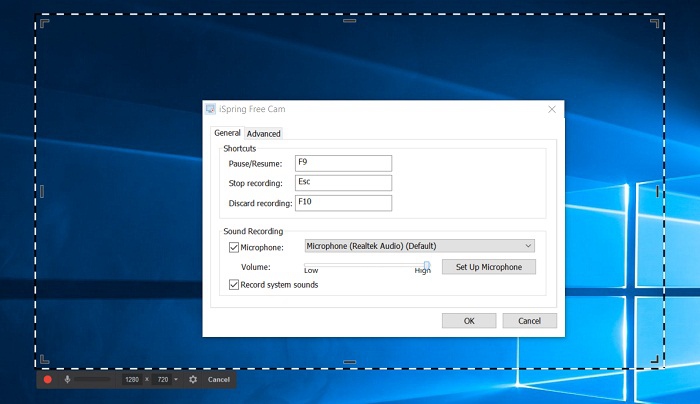Click Set Up Microphone button
Viewport: 700px width, 404px height.
click(x=489, y=267)
